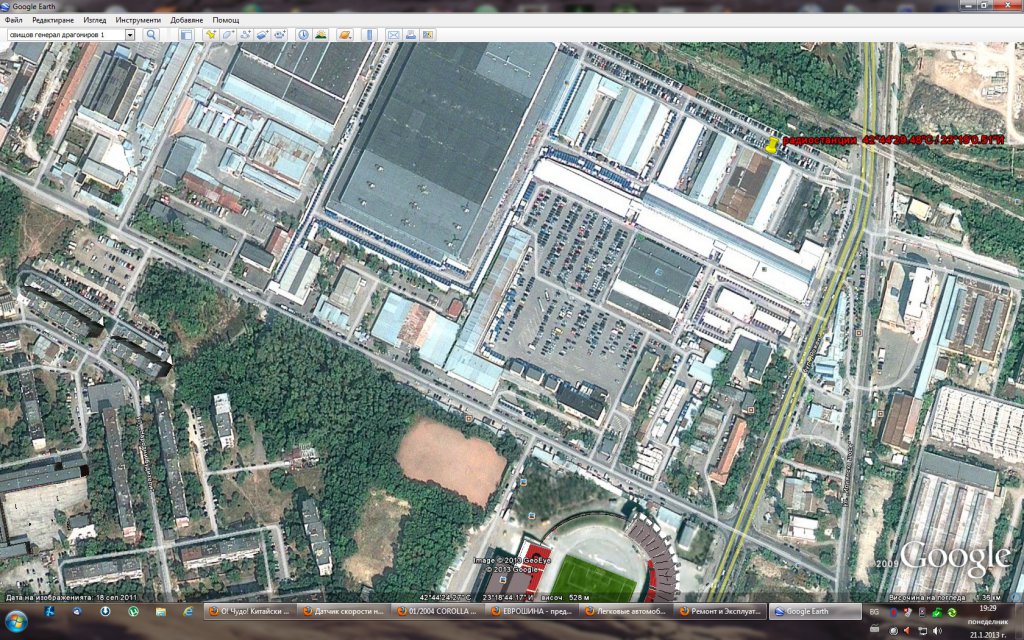This screenshot has height=640, width=1024.
Task: Open the Редактиране menu
Action: [53, 20]
